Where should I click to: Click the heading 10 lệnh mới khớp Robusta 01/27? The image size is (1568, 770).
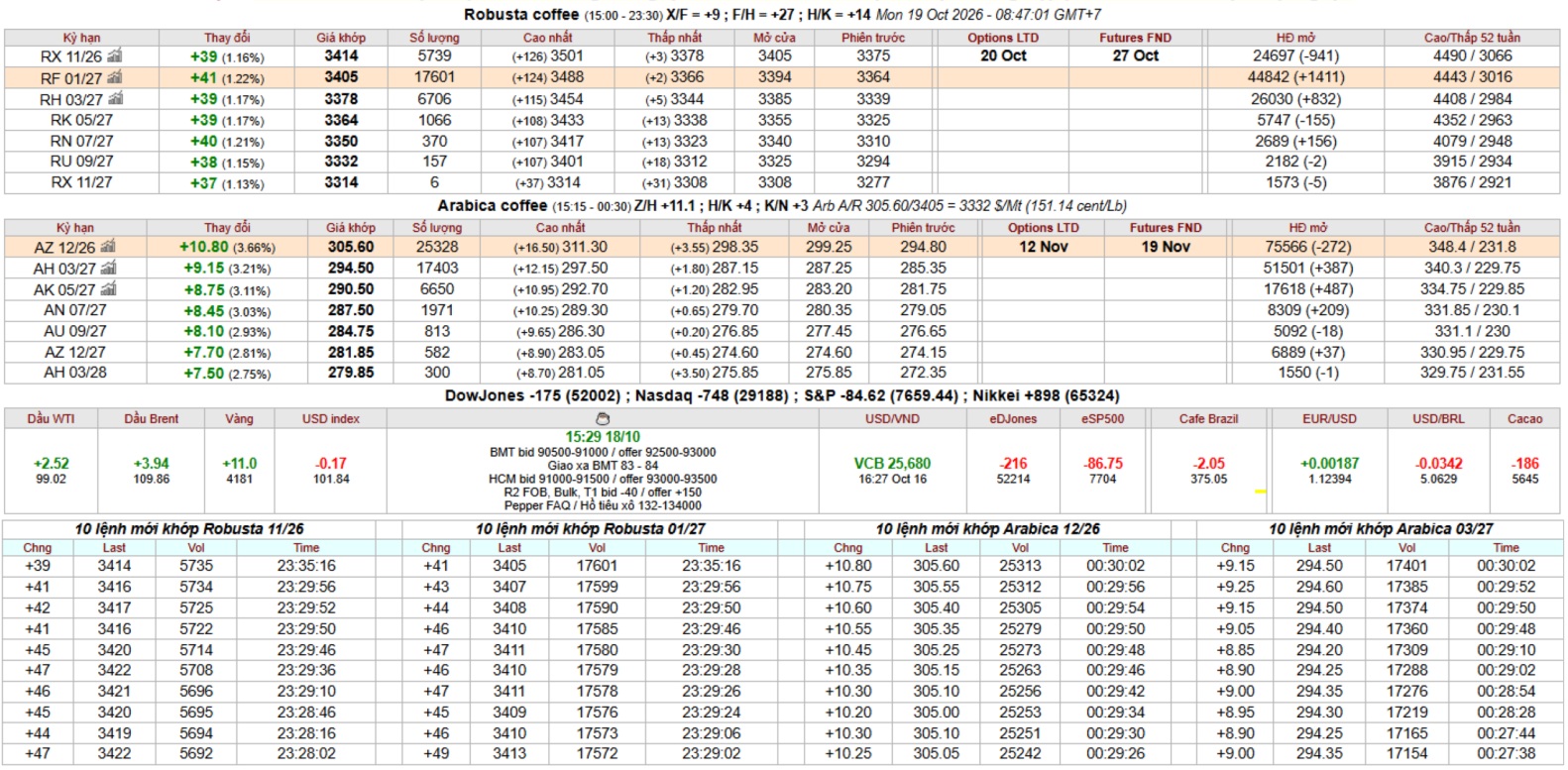pos(591,529)
